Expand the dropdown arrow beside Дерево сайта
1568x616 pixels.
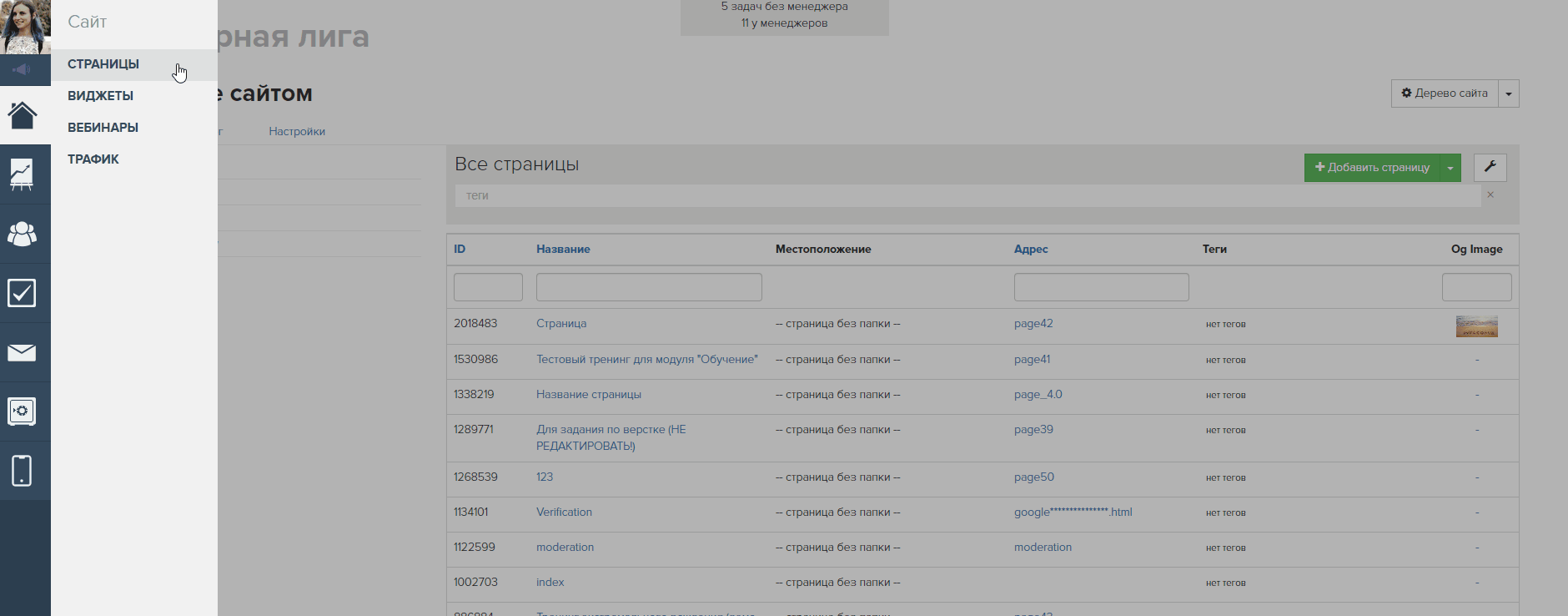1508,93
